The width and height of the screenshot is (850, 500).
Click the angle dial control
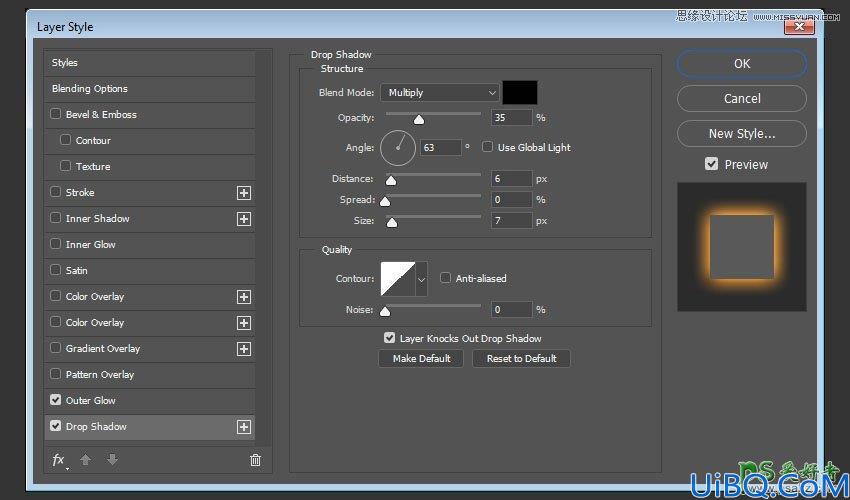pyautogui.click(x=398, y=148)
